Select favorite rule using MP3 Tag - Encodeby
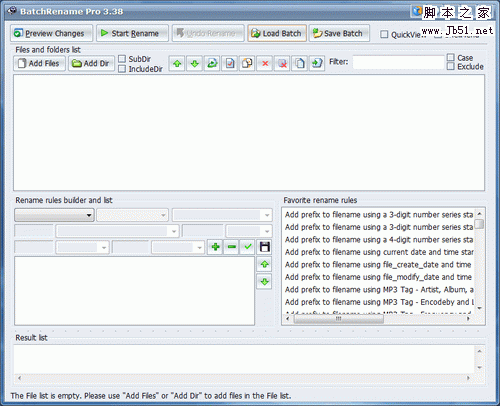This screenshot has height=406, width=500. (x=379, y=302)
